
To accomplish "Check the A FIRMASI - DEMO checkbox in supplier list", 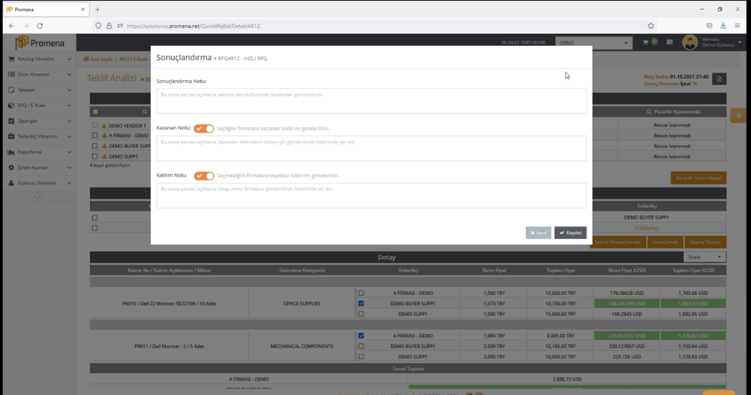I will click(x=95, y=135).
